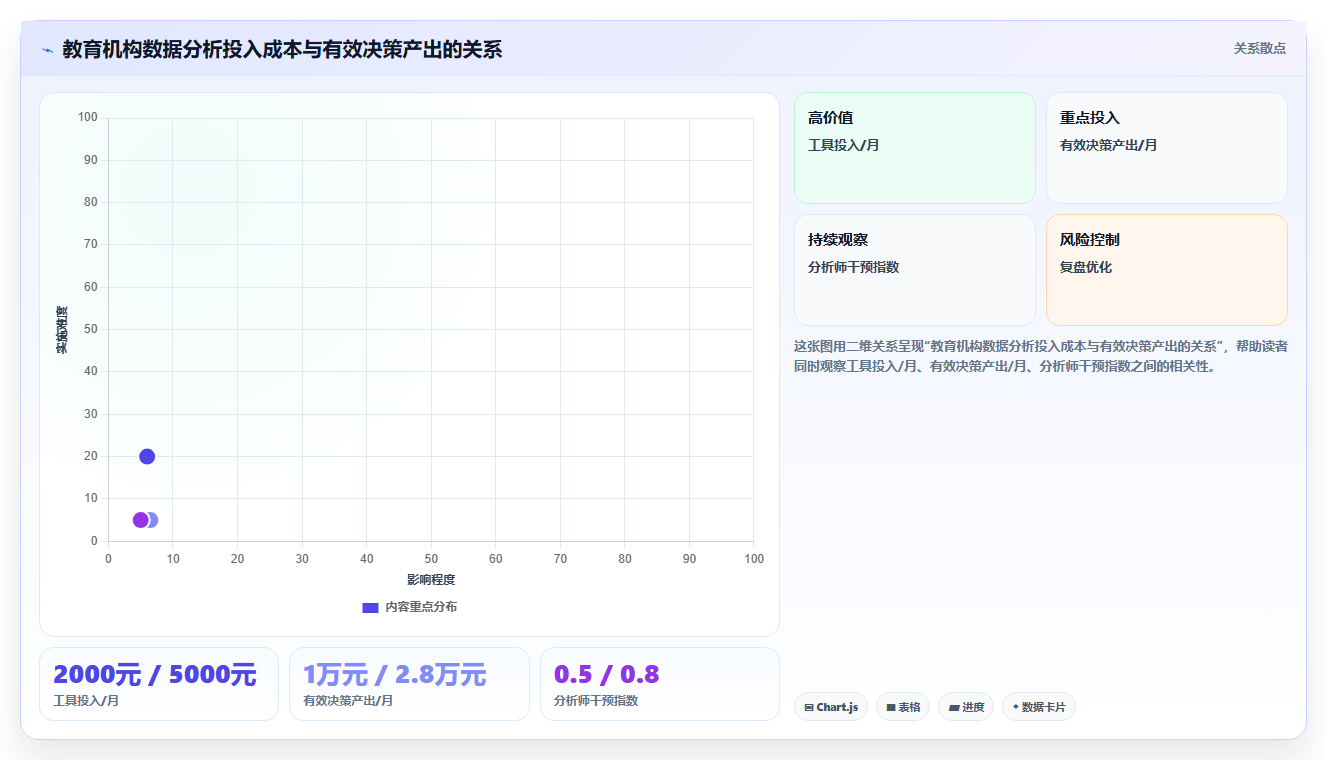Click the lightning icon beside the title
Screen dimensions: 1327x760
point(47,49)
